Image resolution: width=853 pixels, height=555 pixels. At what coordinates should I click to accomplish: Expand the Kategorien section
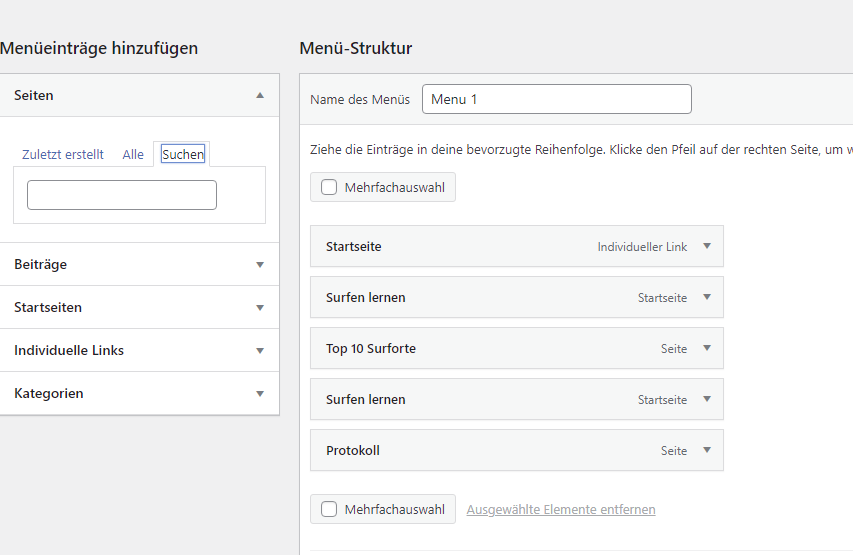click(260, 394)
